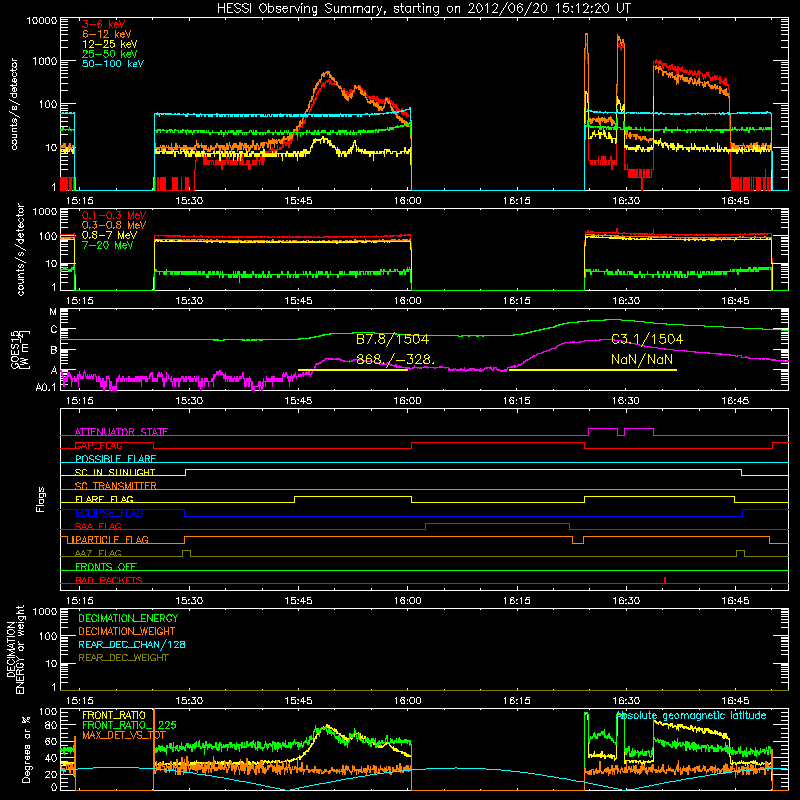800x800 pixels.
Task: Click the NaN/NaN position label
Action: (642, 359)
